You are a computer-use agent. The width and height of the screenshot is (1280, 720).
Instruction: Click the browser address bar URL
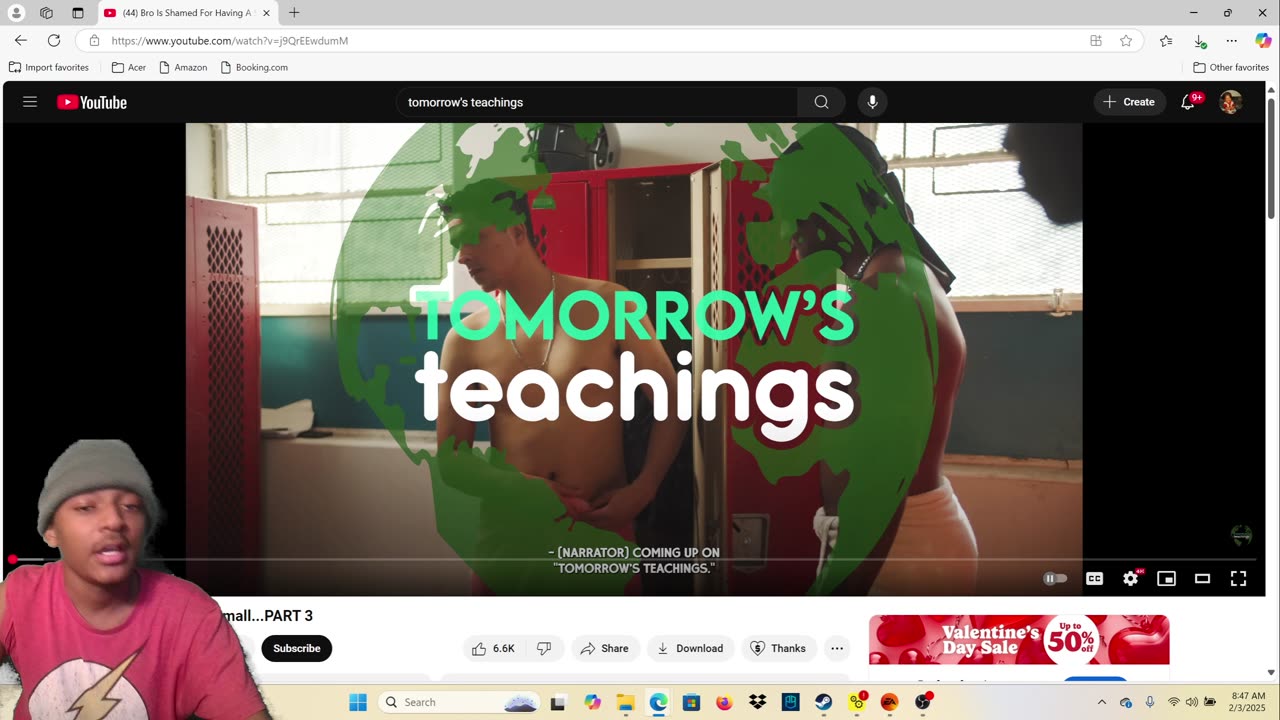[229, 41]
